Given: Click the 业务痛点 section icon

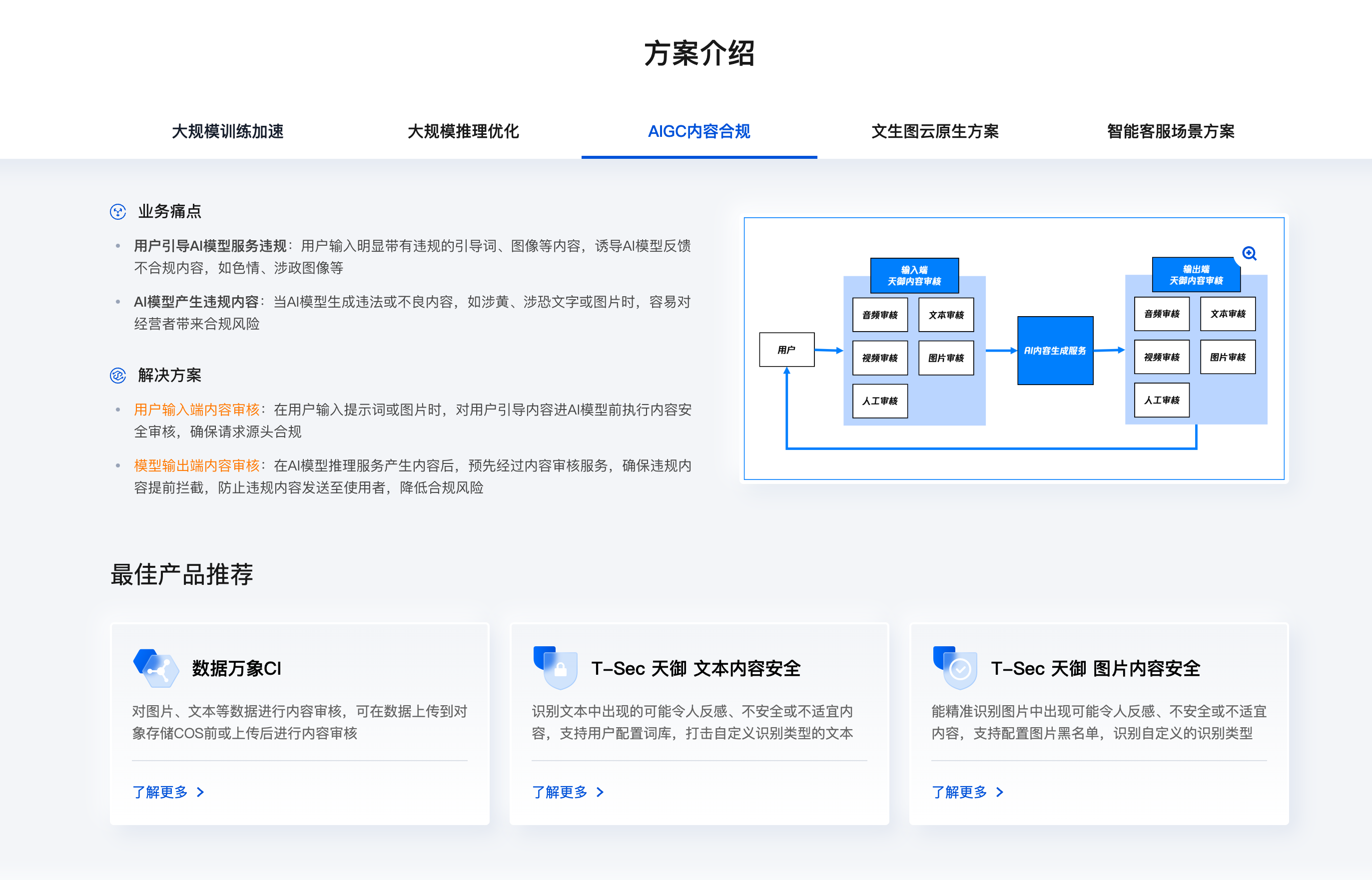Looking at the screenshot, I should click(x=118, y=212).
